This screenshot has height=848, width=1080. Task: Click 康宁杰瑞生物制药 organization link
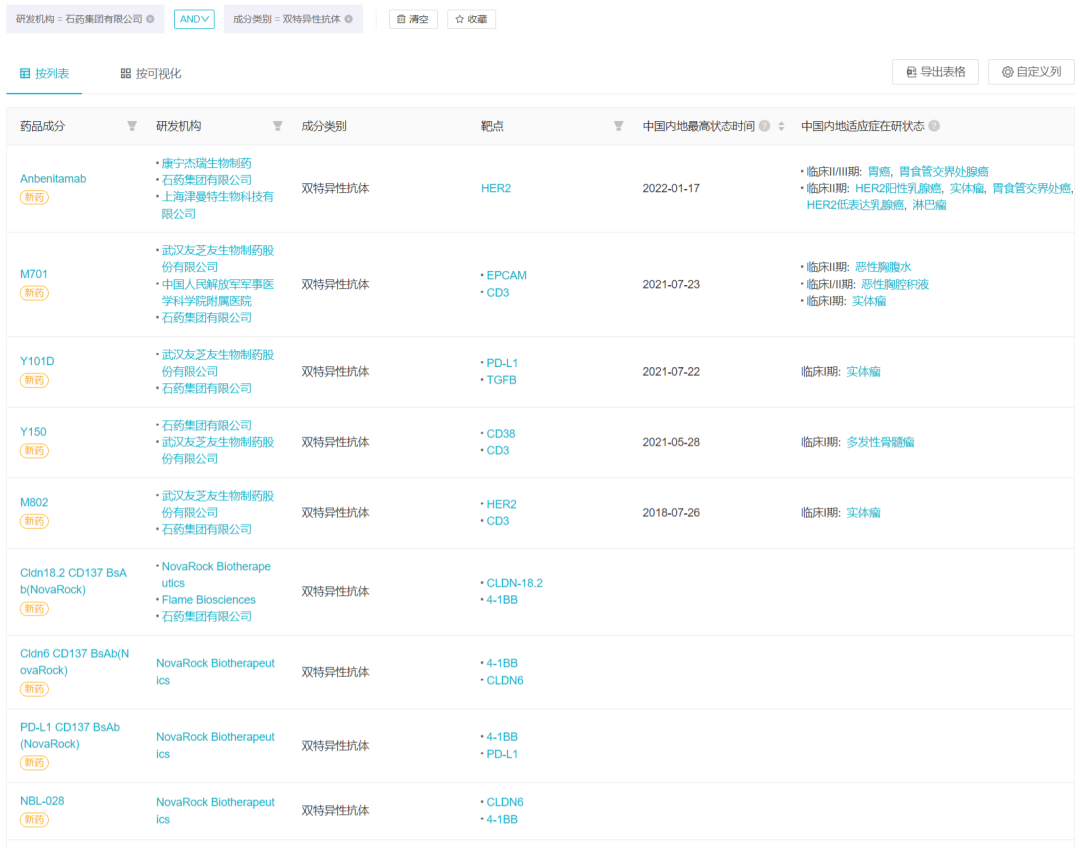click(207, 163)
